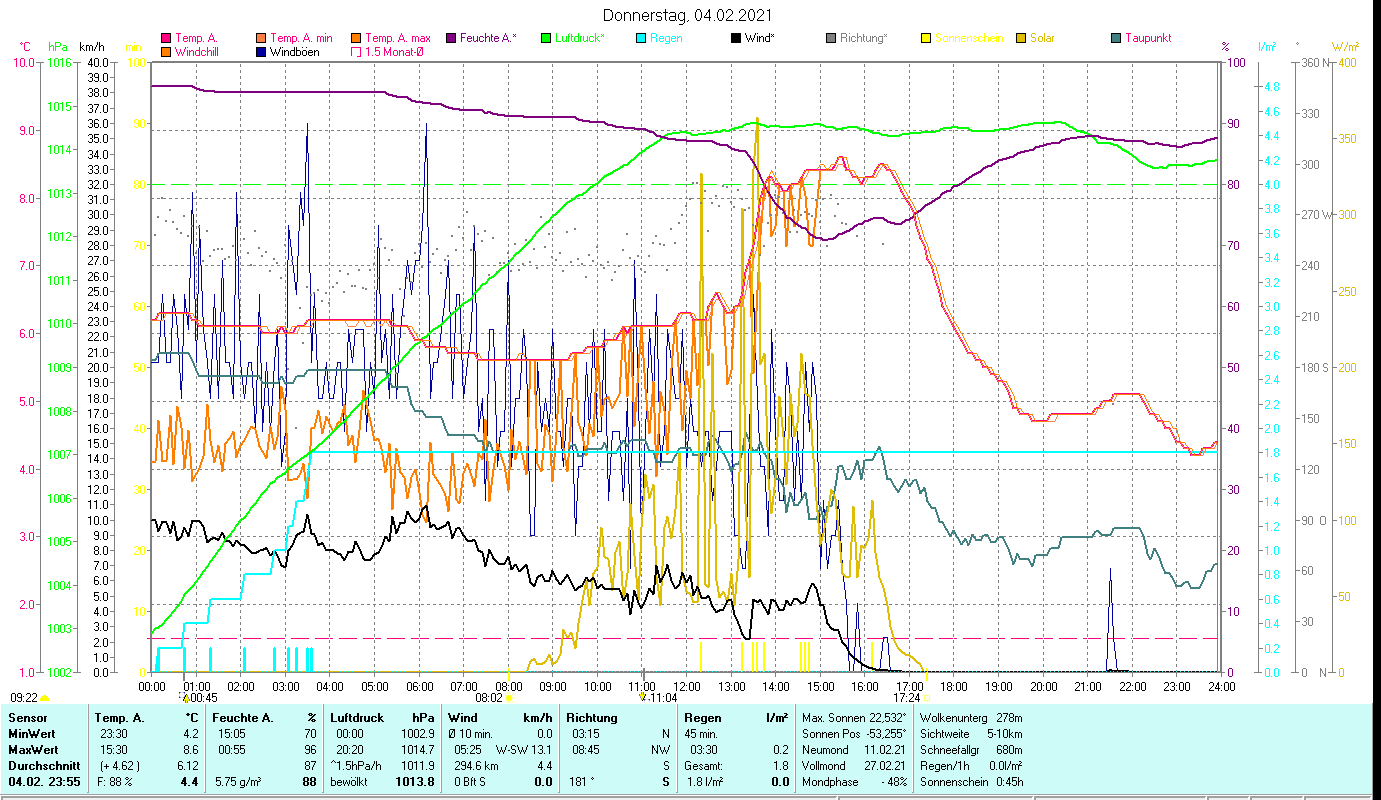
Task: Select the purple Feuchte A.* legend square
Action: (450, 38)
